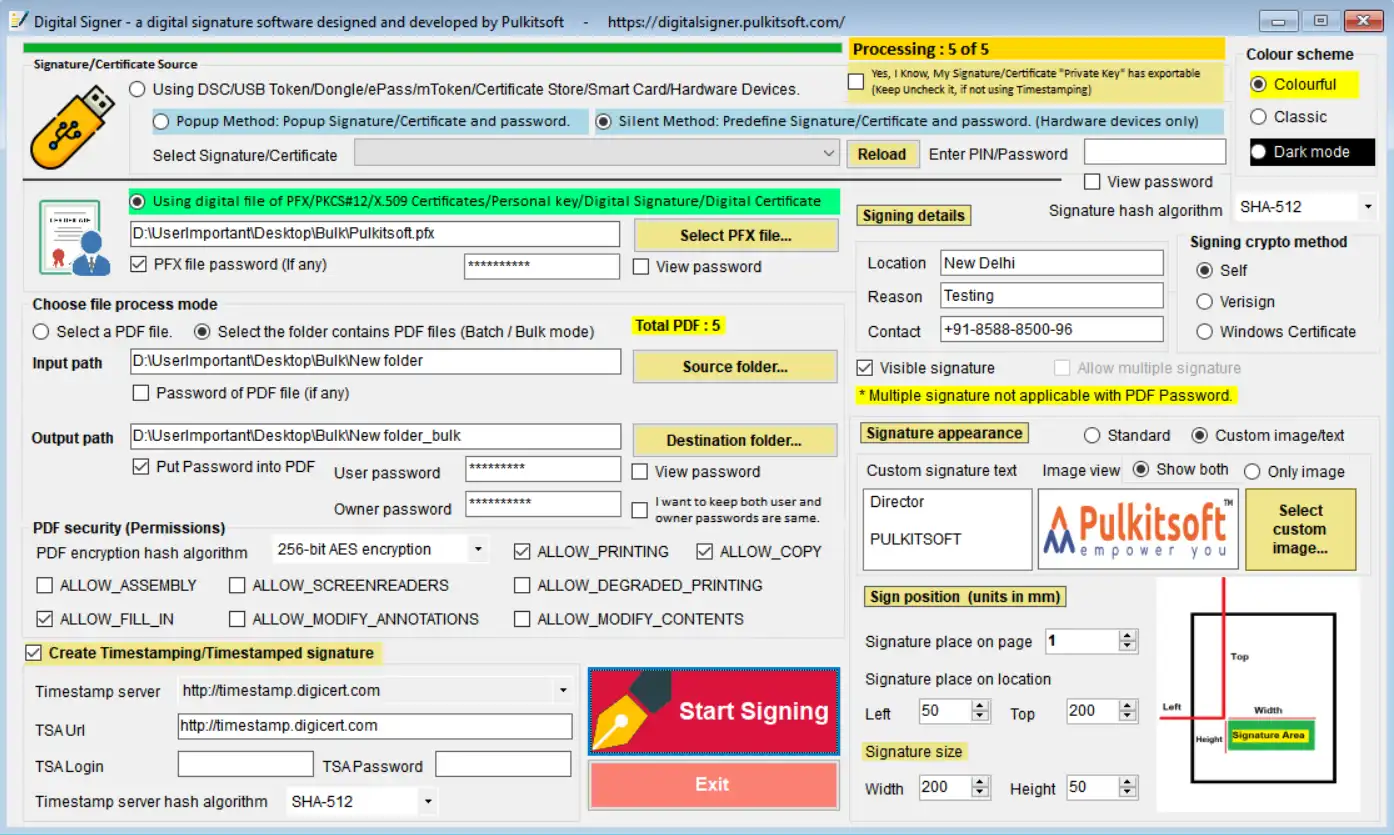Click the Enter PIN/Password field
This screenshot has height=835, width=1394.
(x=1155, y=152)
